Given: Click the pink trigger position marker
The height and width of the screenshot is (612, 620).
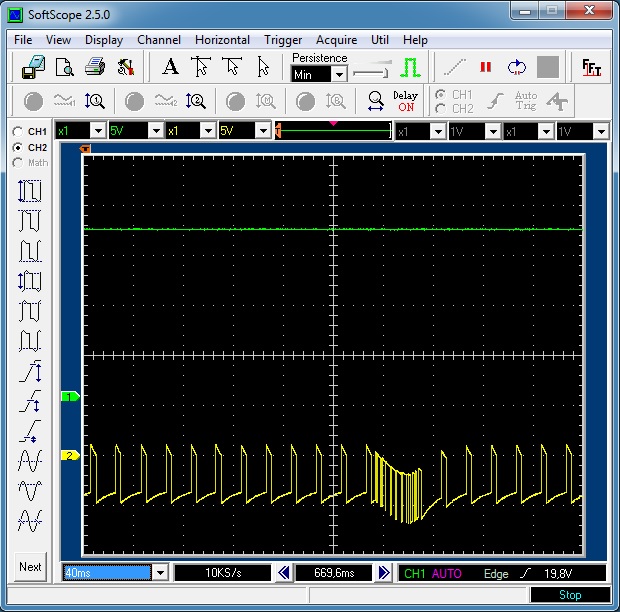Looking at the screenshot, I should (333, 123).
